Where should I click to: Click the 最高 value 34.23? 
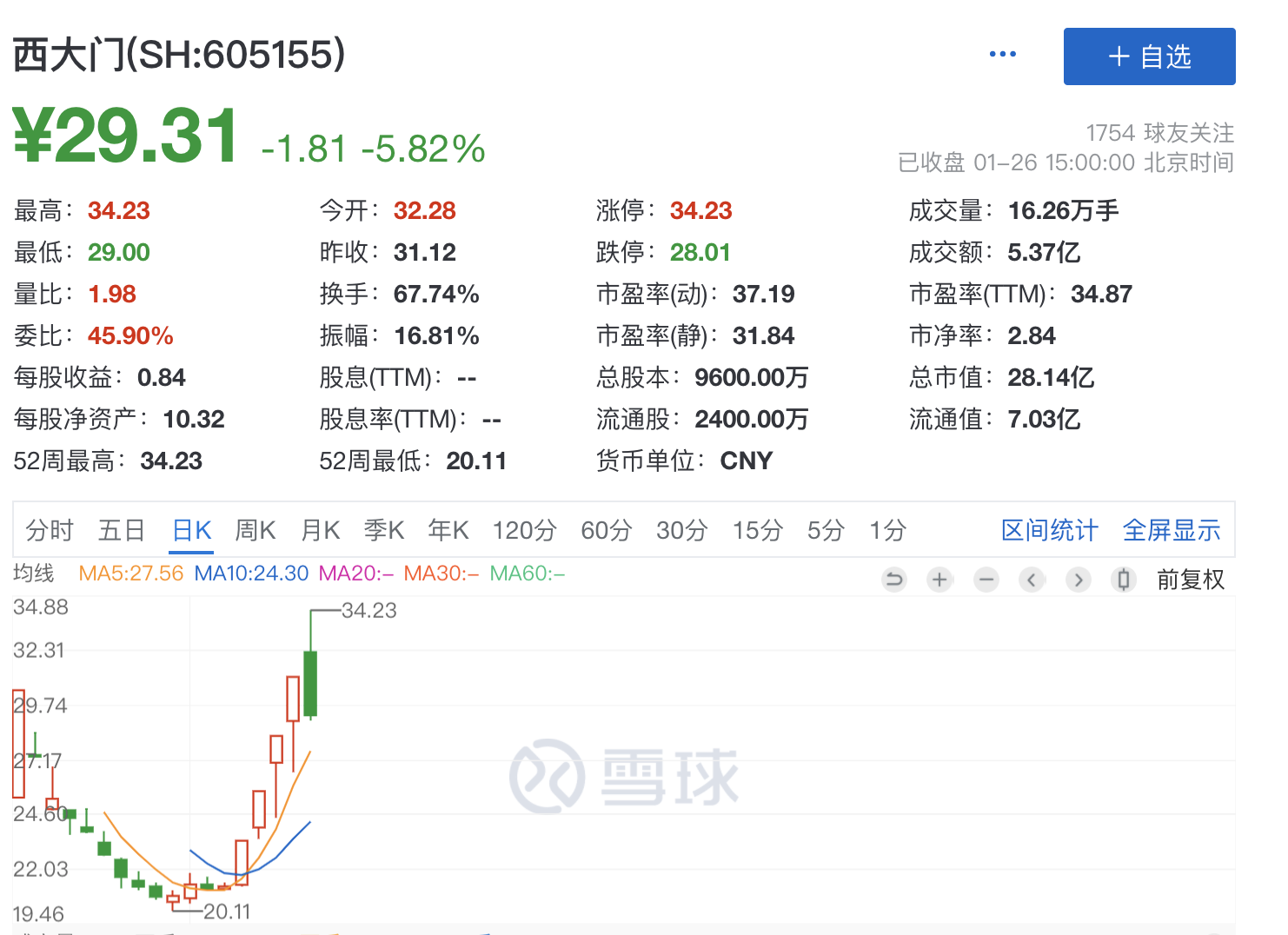click(119, 210)
